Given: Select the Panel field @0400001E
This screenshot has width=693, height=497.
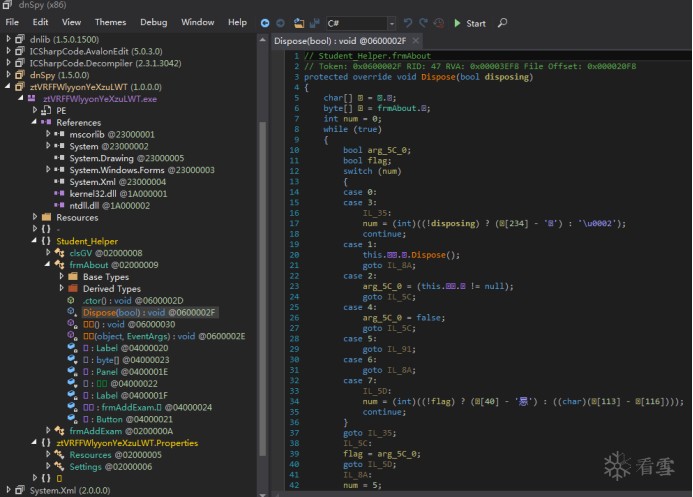Looking at the screenshot, I should click(126, 372).
